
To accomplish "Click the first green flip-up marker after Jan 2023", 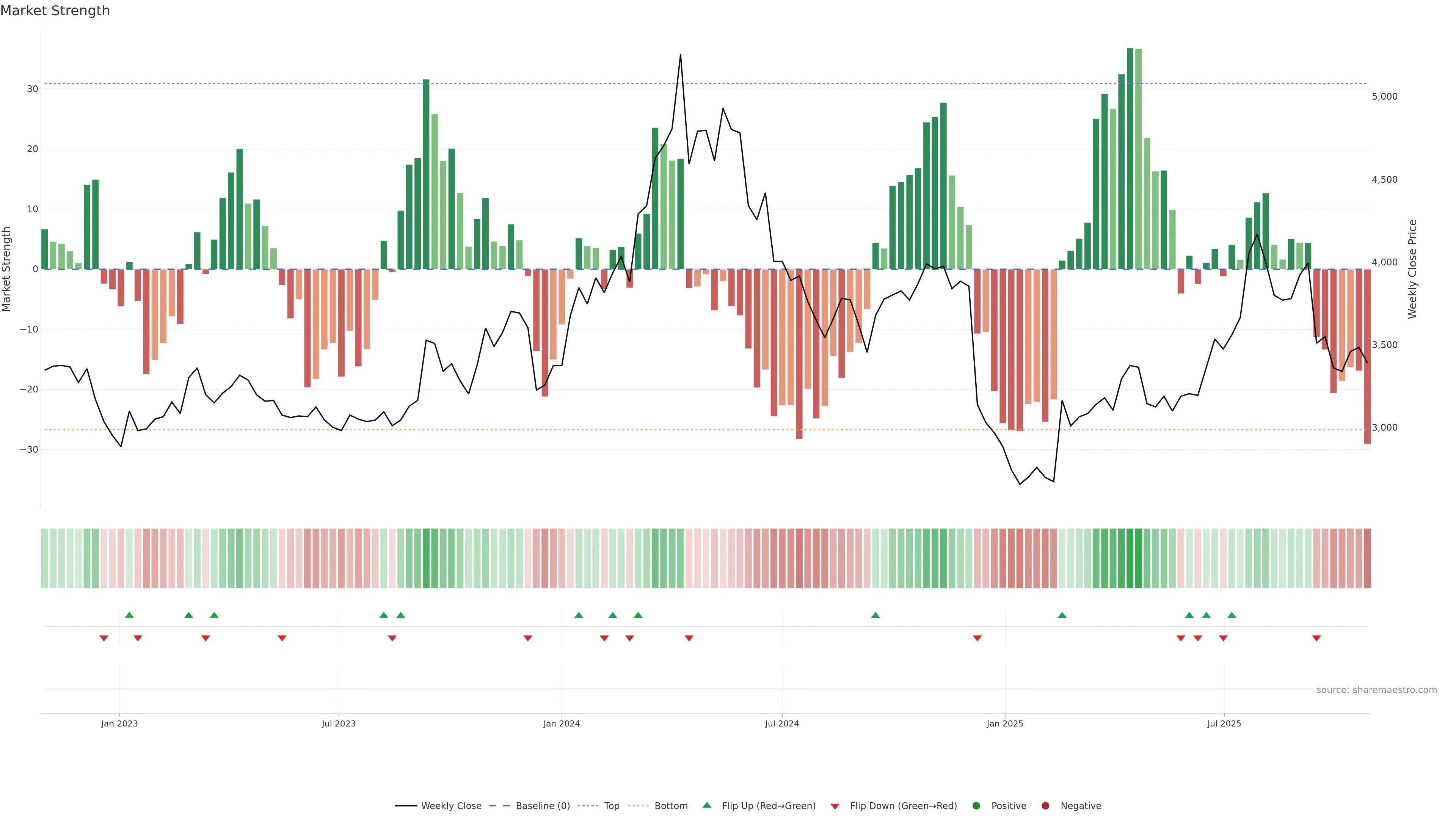I will tap(129, 615).
